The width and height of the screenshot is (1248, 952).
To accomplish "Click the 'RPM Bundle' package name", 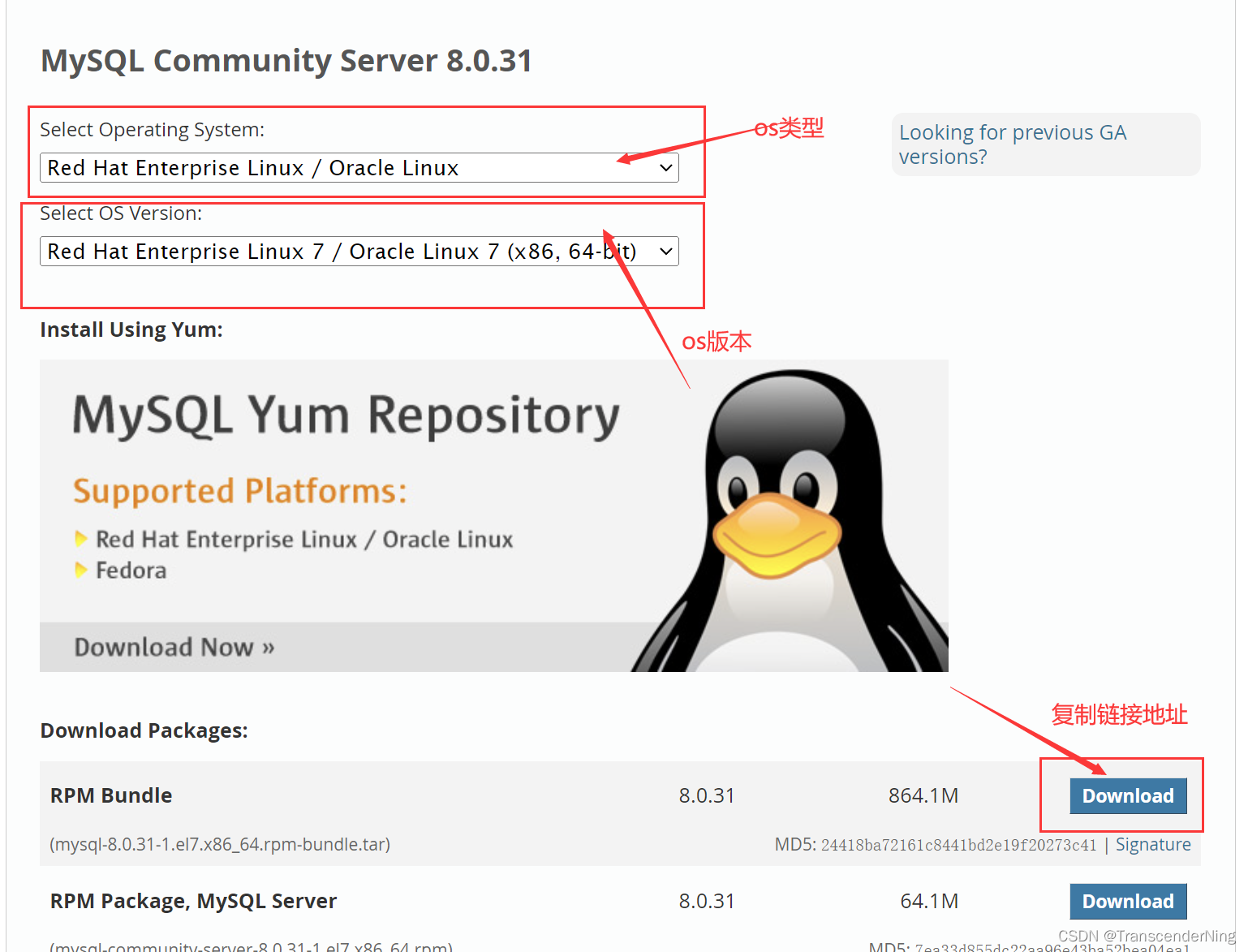I will [111, 796].
